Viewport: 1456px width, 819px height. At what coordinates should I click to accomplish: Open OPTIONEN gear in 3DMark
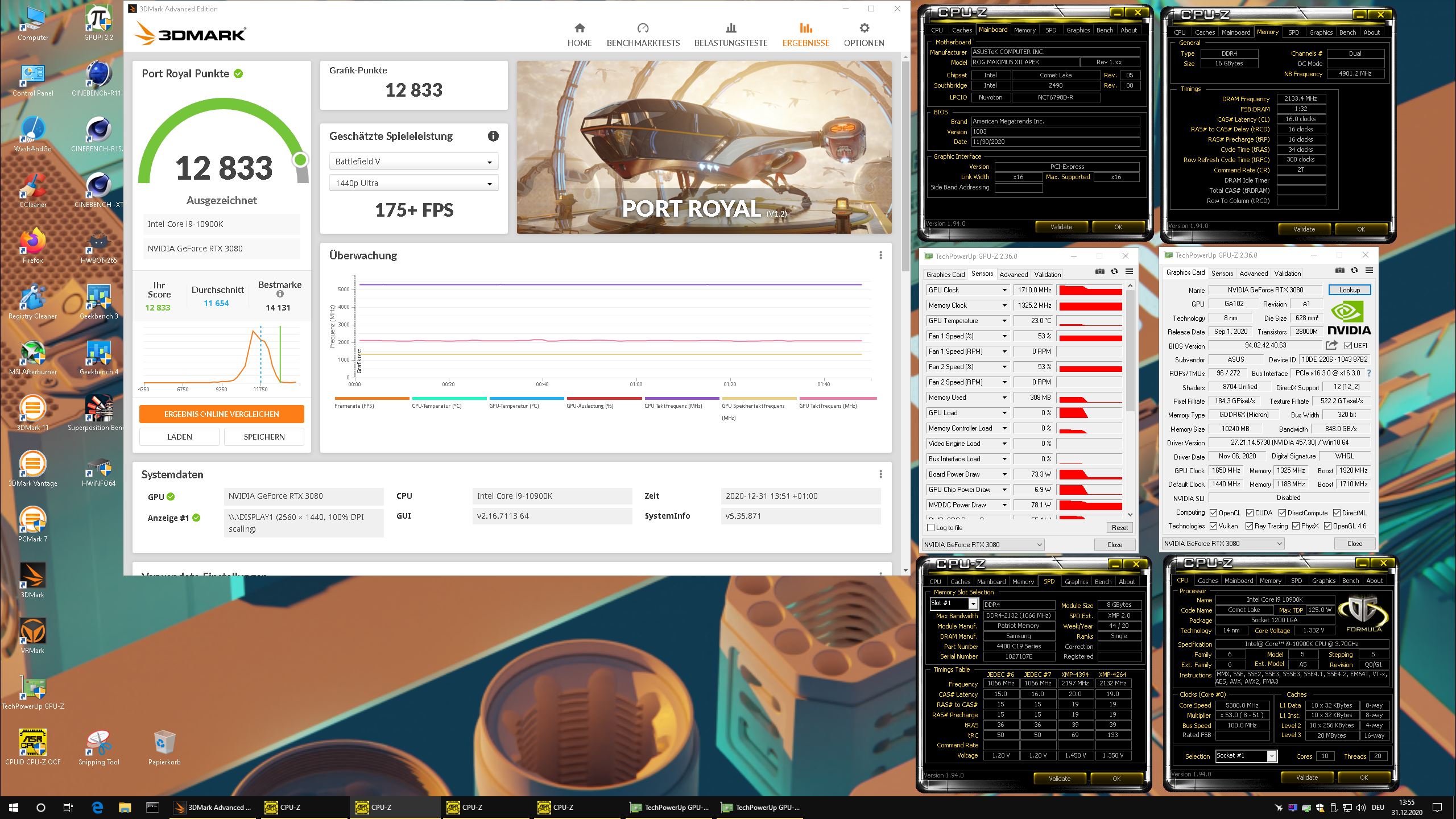point(864,35)
